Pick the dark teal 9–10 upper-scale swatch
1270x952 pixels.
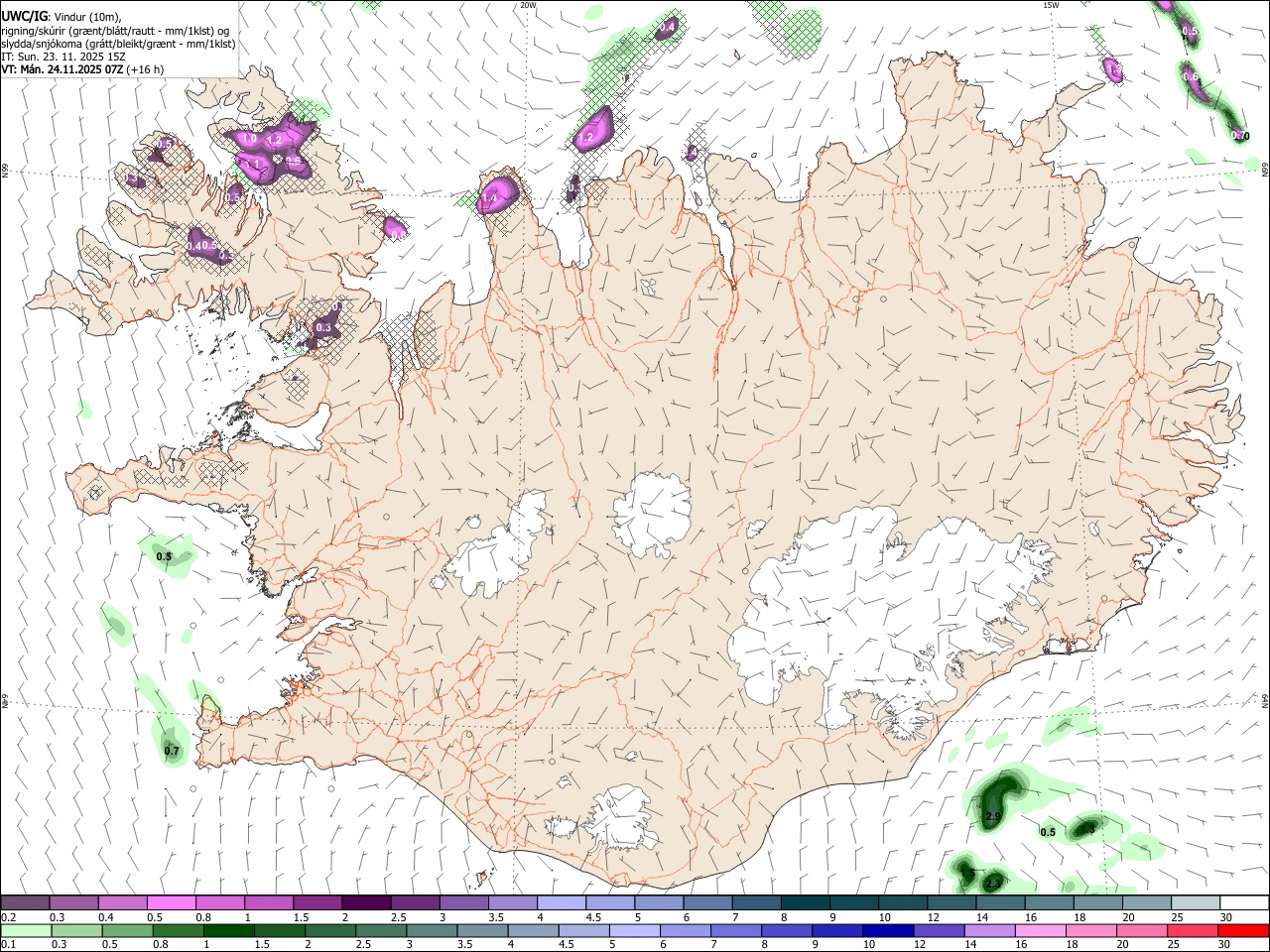854,903
